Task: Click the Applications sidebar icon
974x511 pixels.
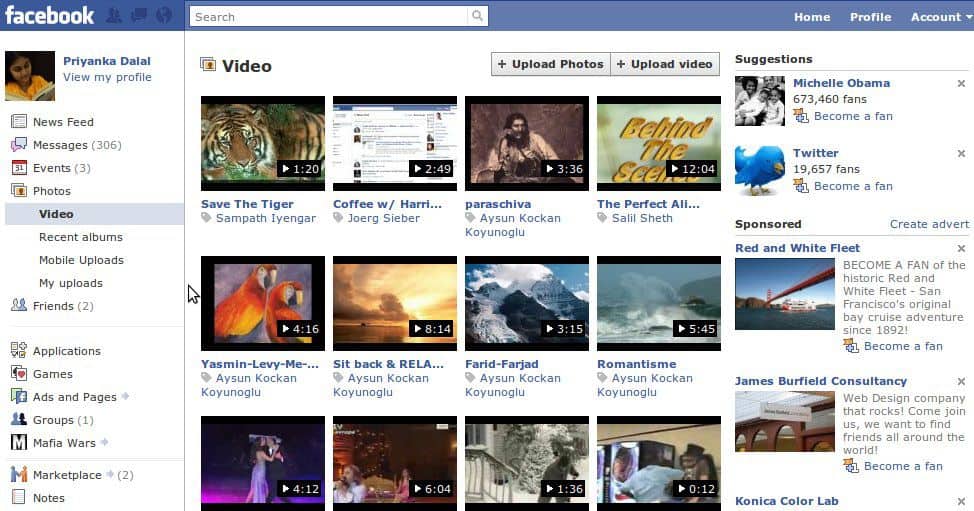Action: pos(19,350)
